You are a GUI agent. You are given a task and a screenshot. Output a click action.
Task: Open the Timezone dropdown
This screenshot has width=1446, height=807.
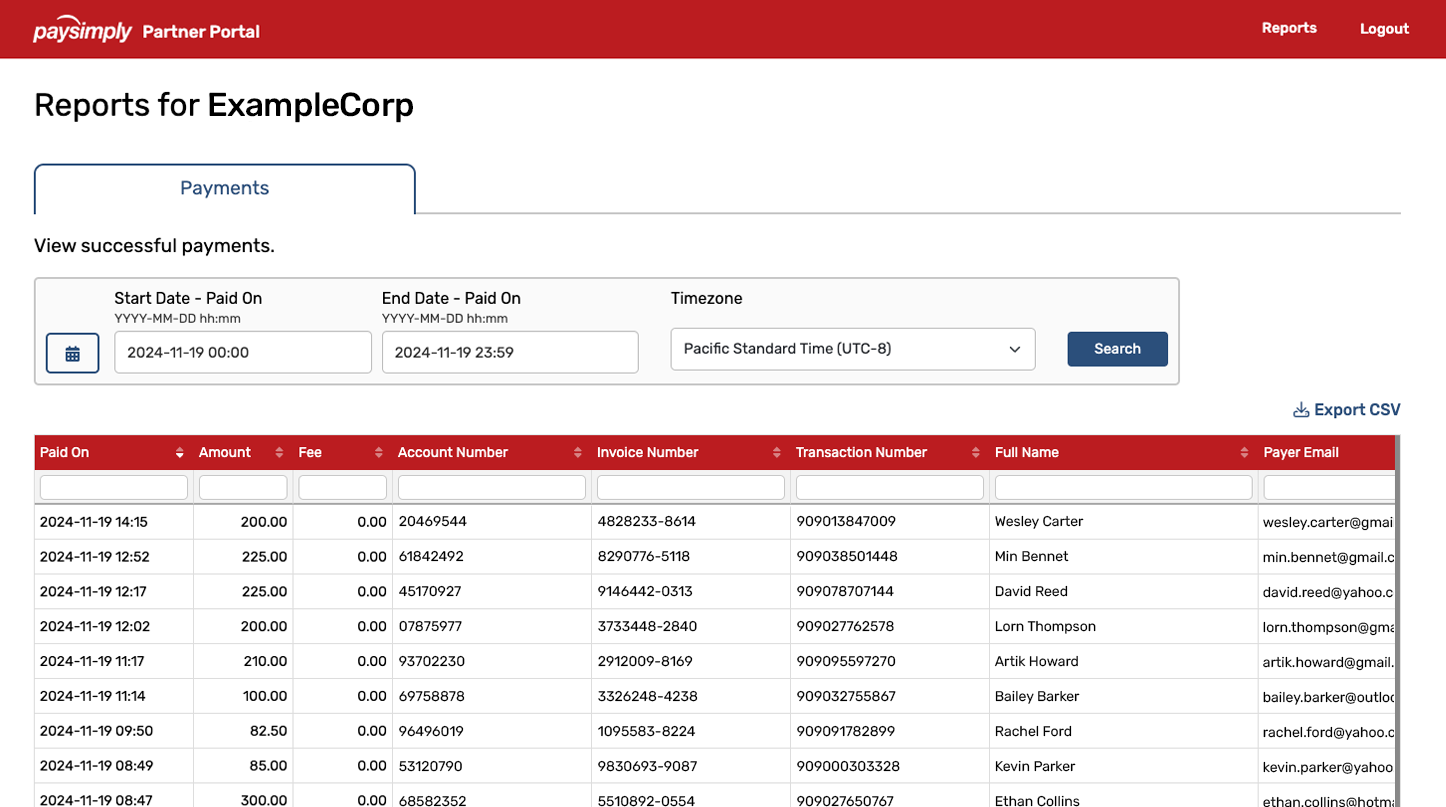click(853, 349)
